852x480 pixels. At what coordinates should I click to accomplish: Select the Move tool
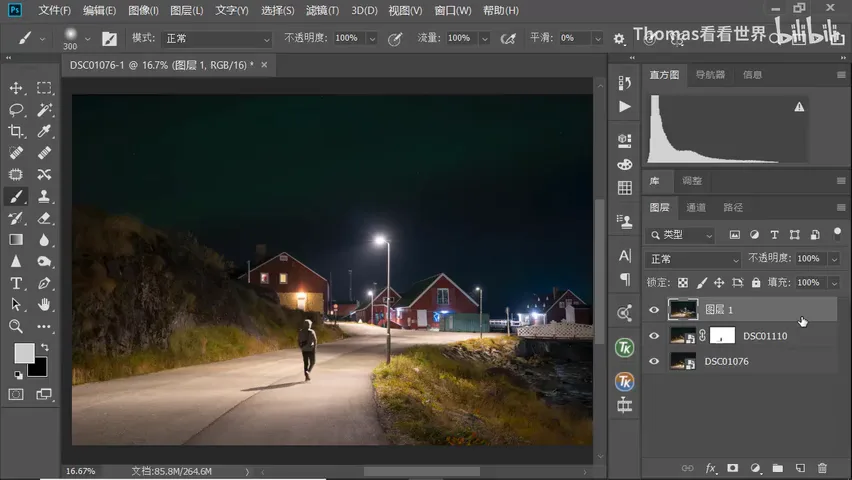pyautogui.click(x=16, y=88)
